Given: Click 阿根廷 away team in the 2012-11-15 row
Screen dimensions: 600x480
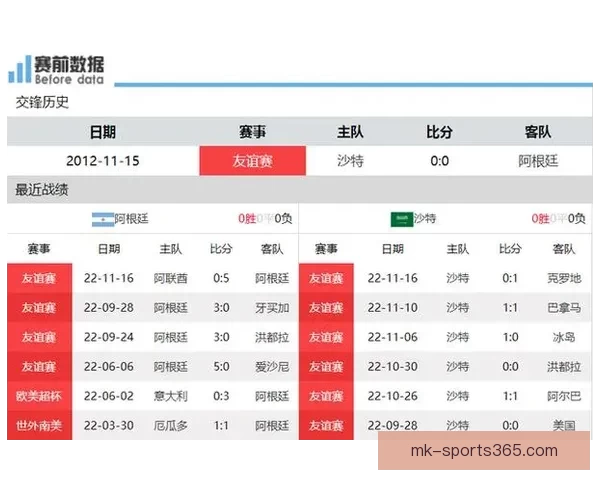Looking at the screenshot, I should click(538, 161).
